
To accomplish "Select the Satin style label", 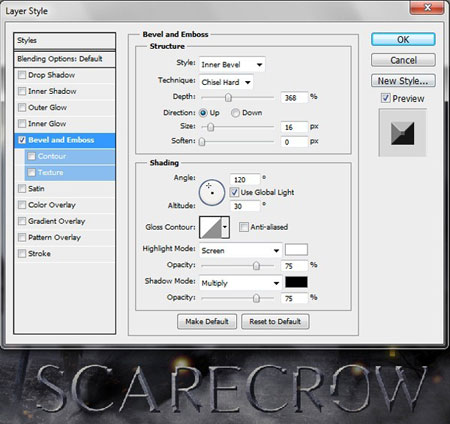I will [x=36, y=189].
